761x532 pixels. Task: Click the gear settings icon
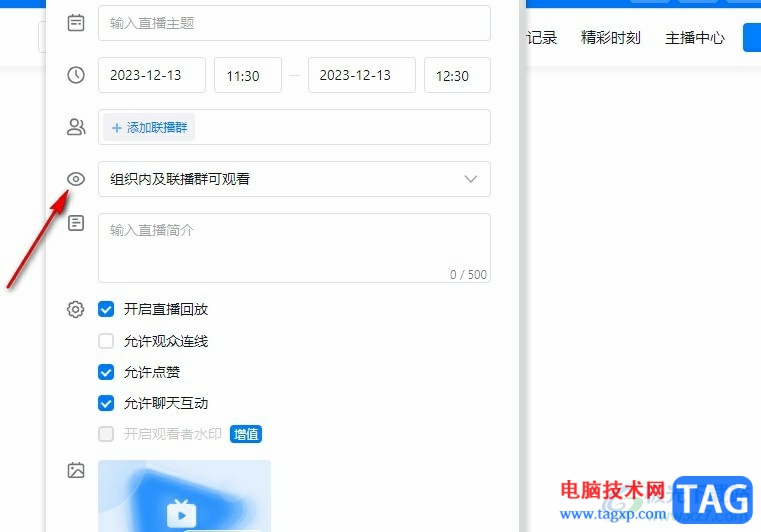tap(76, 309)
